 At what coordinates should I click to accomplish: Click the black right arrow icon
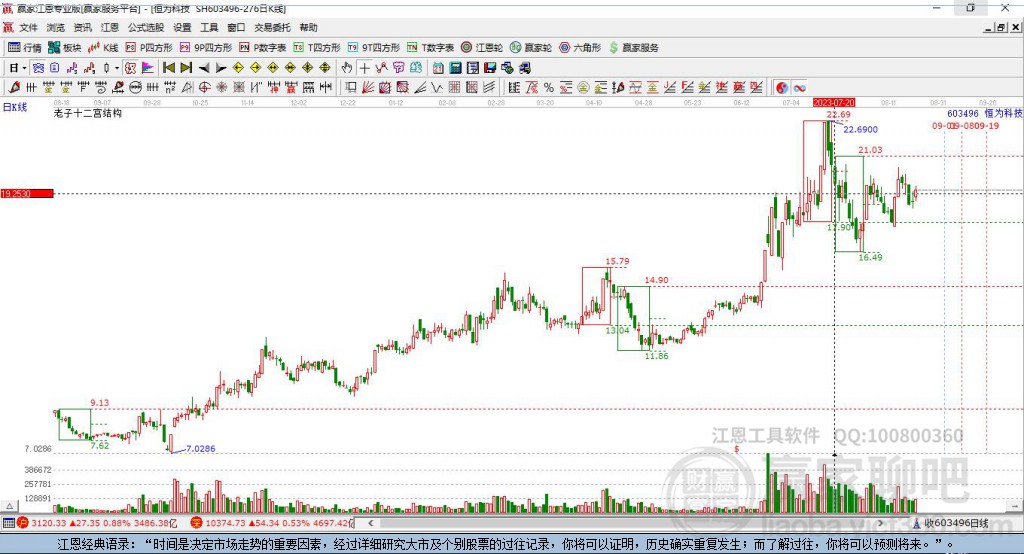221,68
